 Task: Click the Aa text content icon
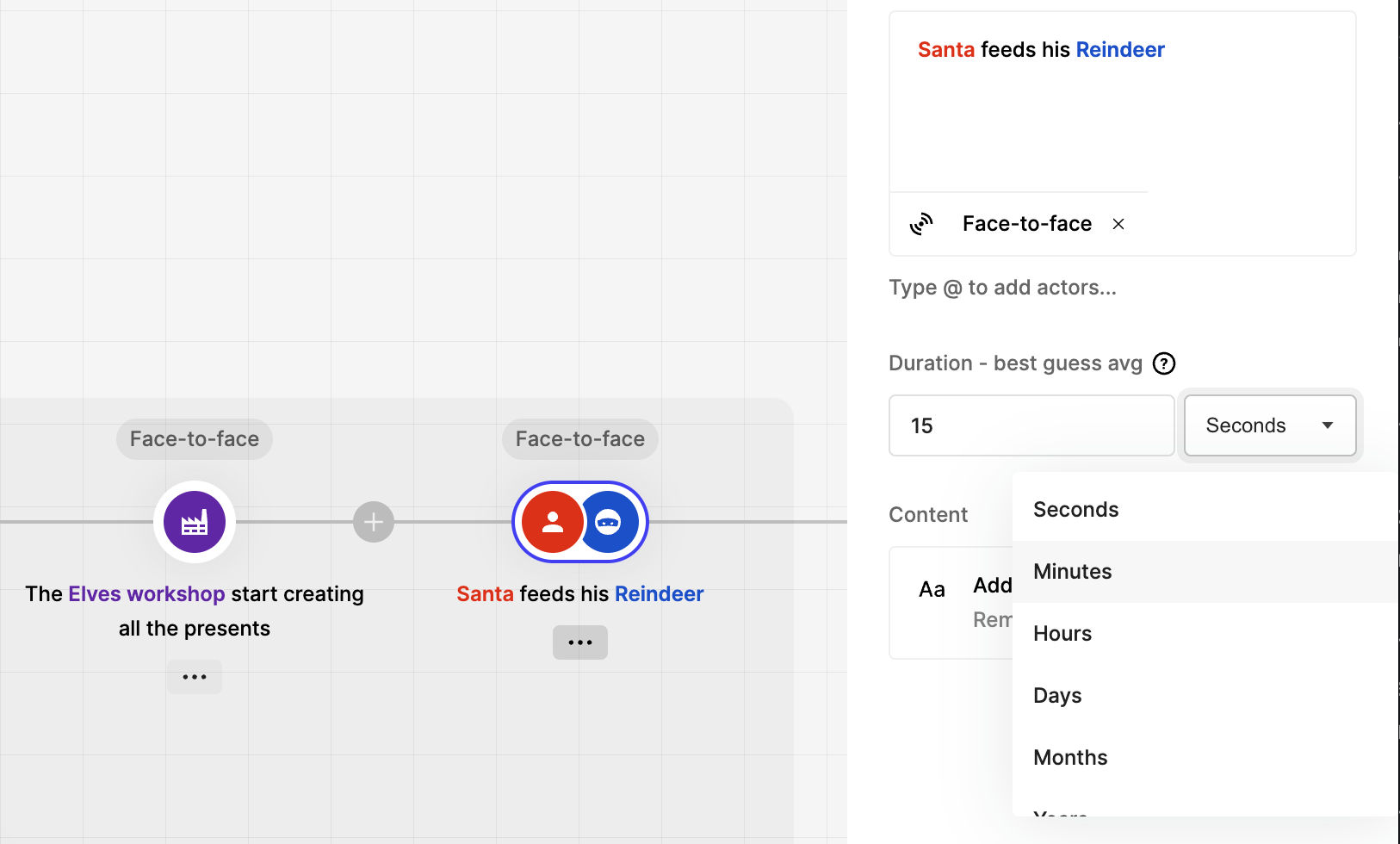click(x=932, y=589)
